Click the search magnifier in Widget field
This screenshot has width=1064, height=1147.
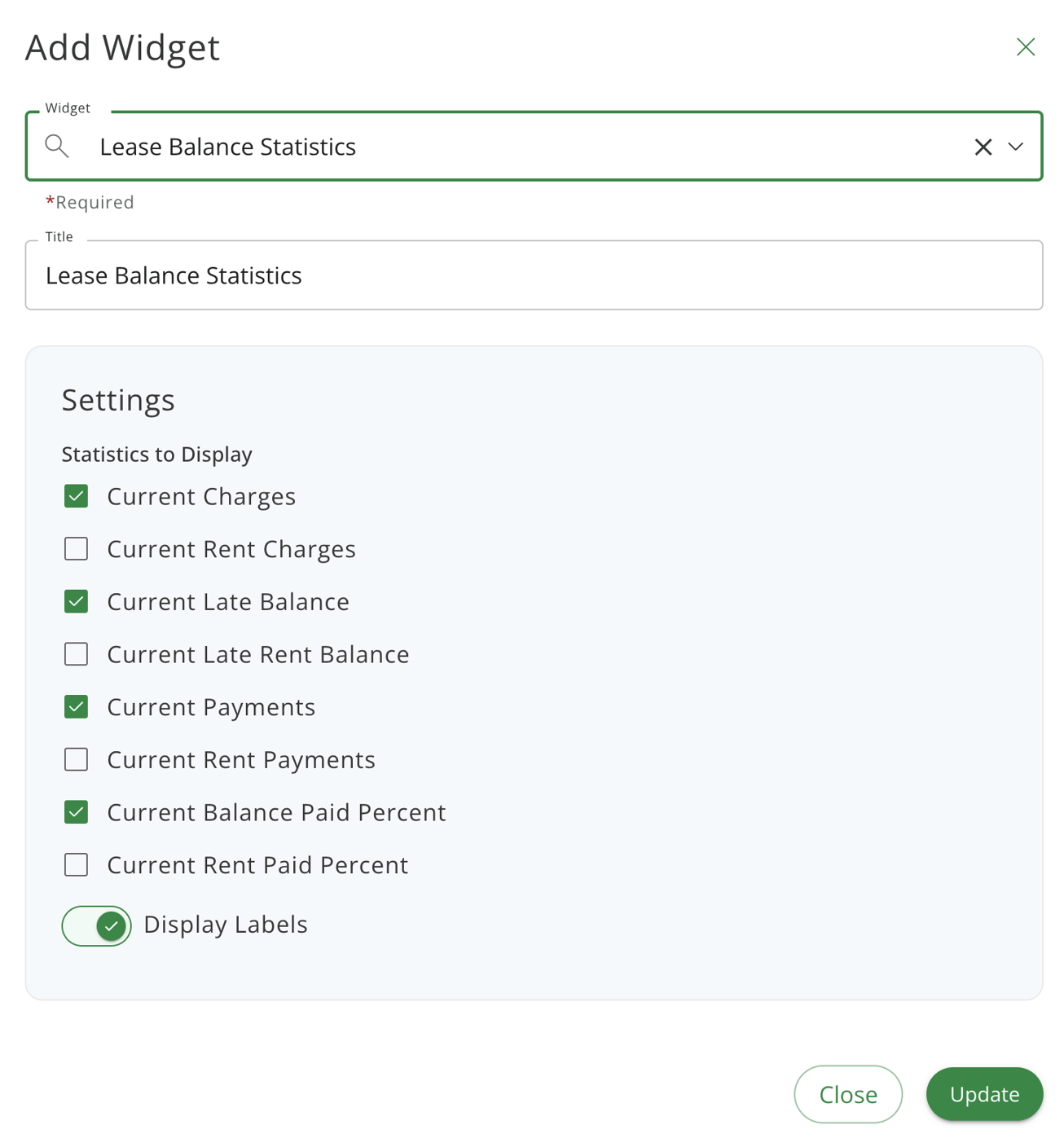57,147
